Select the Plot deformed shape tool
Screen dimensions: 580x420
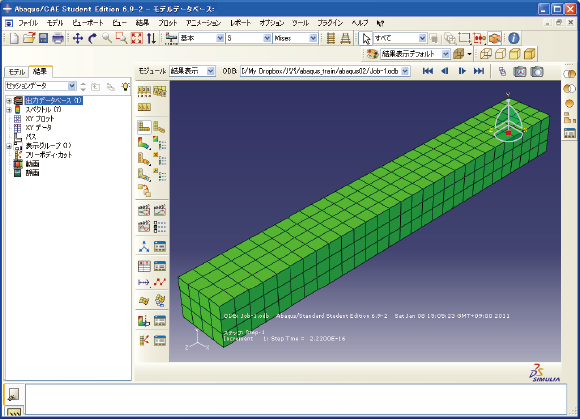pyautogui.click(x=160, y=127)
